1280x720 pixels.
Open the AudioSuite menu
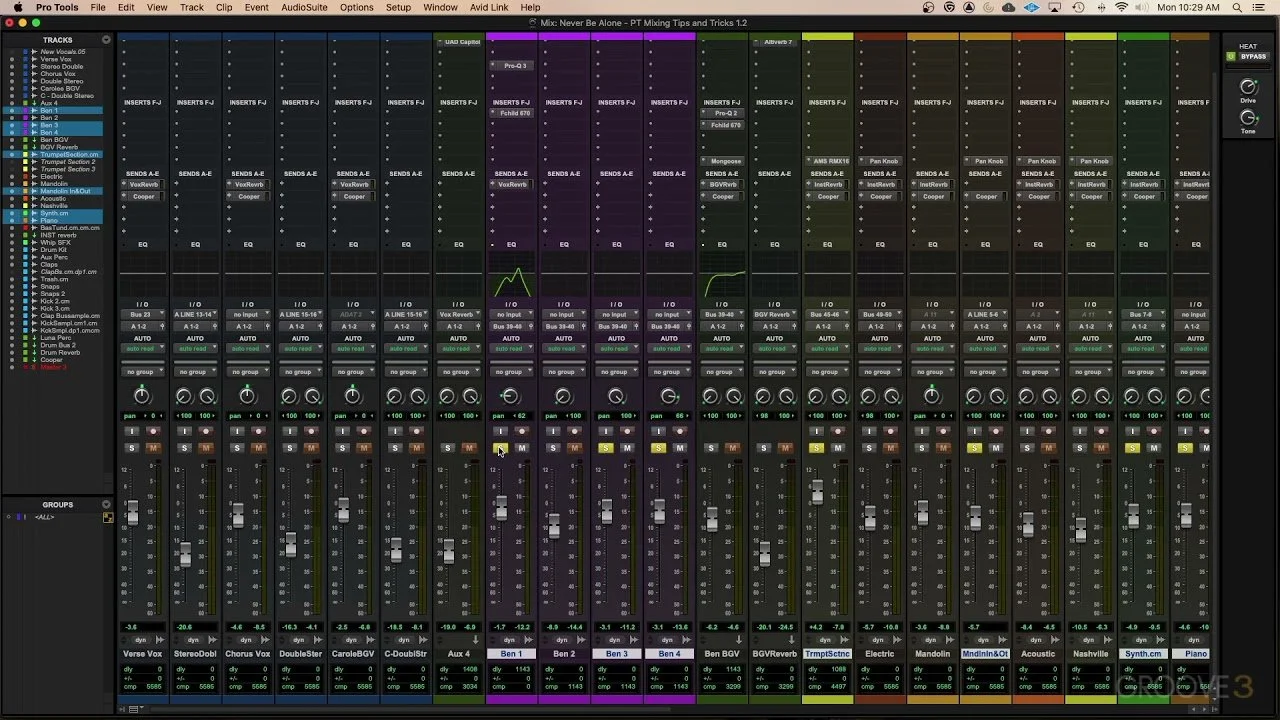(304, 7)
